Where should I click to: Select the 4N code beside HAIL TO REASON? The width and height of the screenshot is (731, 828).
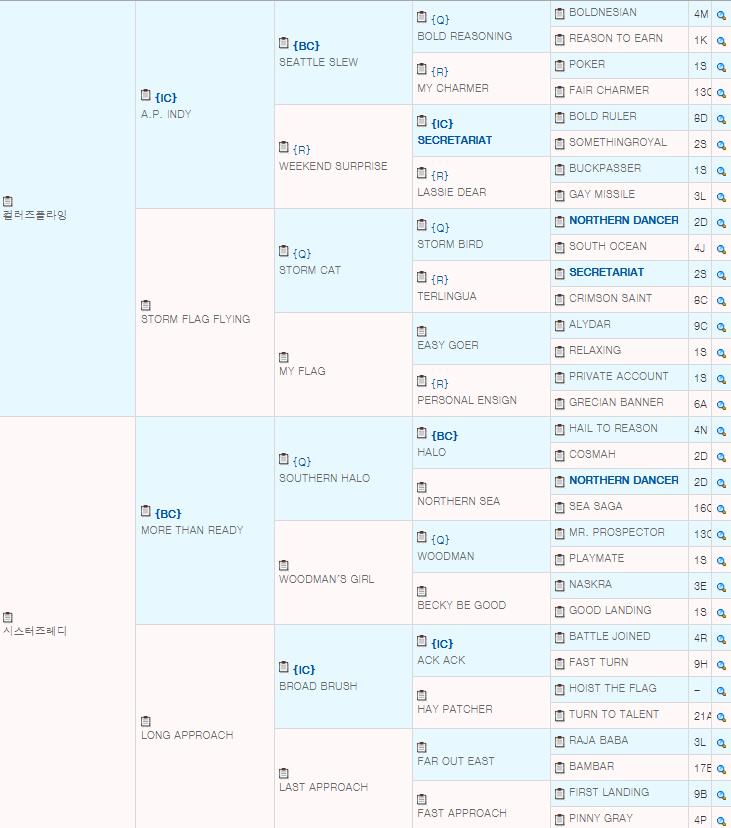coord(700,431)
